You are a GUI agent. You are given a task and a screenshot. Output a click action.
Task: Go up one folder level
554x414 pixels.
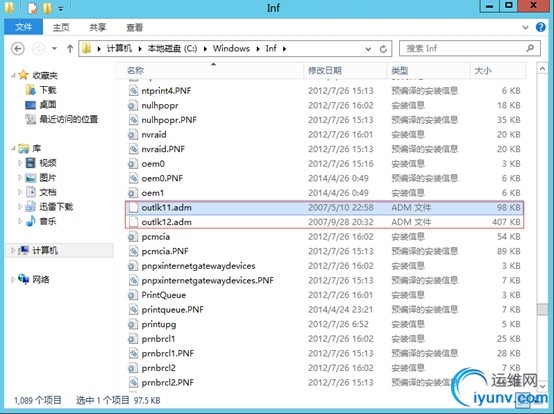point(70,48)
